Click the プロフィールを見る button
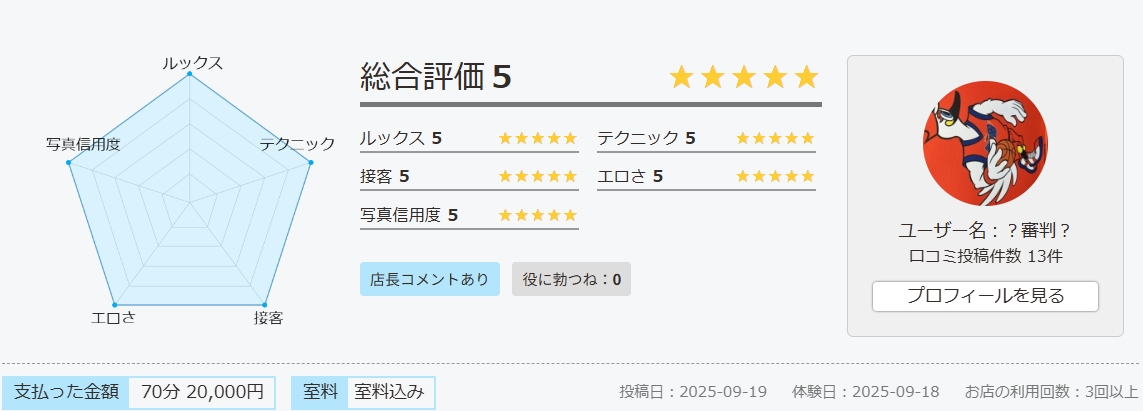The width and height of the screenshot is (1143, 411). pyautogui.click(x=985, y=296)
